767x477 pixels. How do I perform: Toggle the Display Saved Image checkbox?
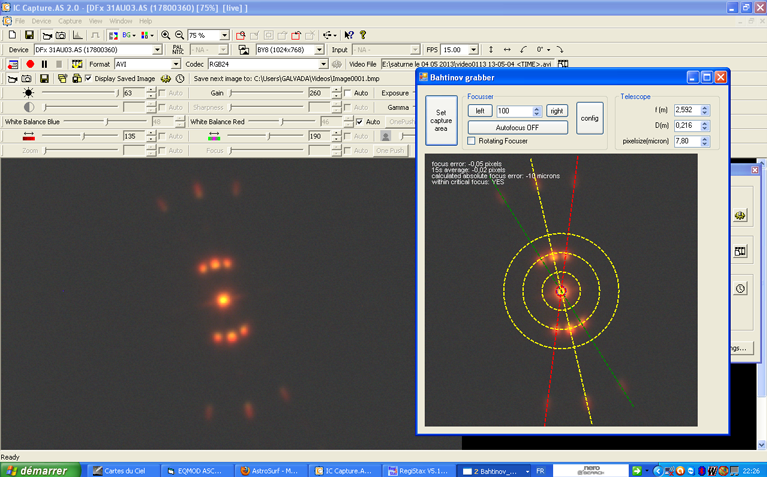coord(88,78)
